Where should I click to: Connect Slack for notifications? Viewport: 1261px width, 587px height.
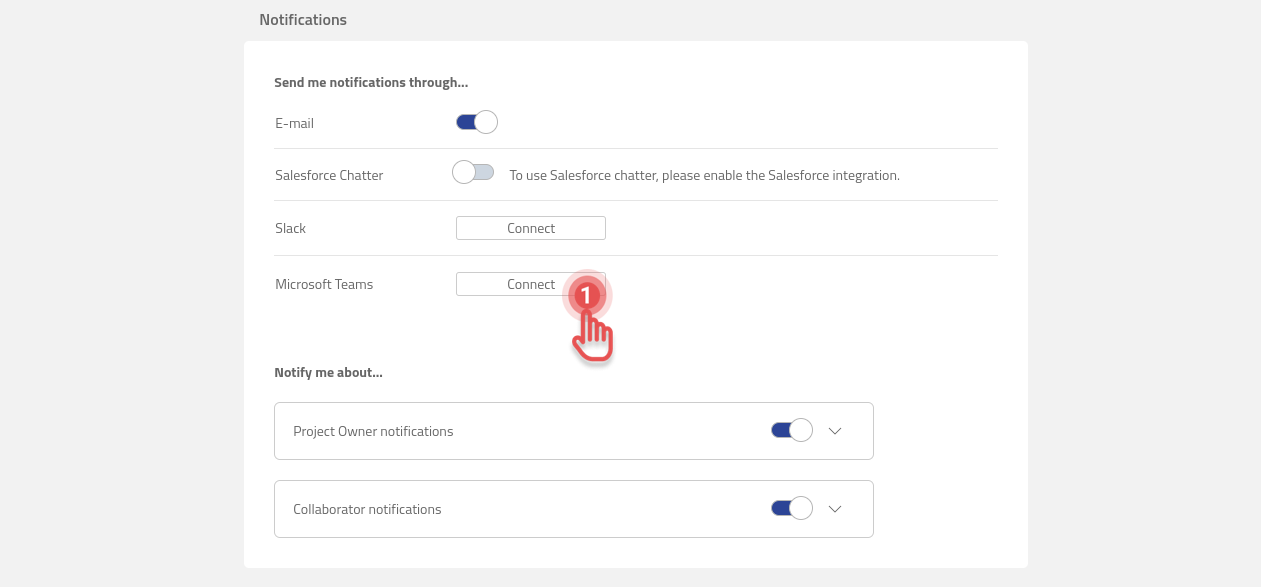(x=530, y=228)
